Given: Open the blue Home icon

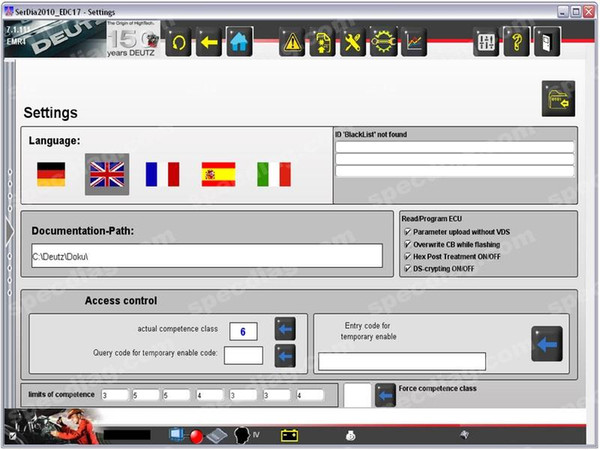Looking at the screenshot, I should point(239,42).
